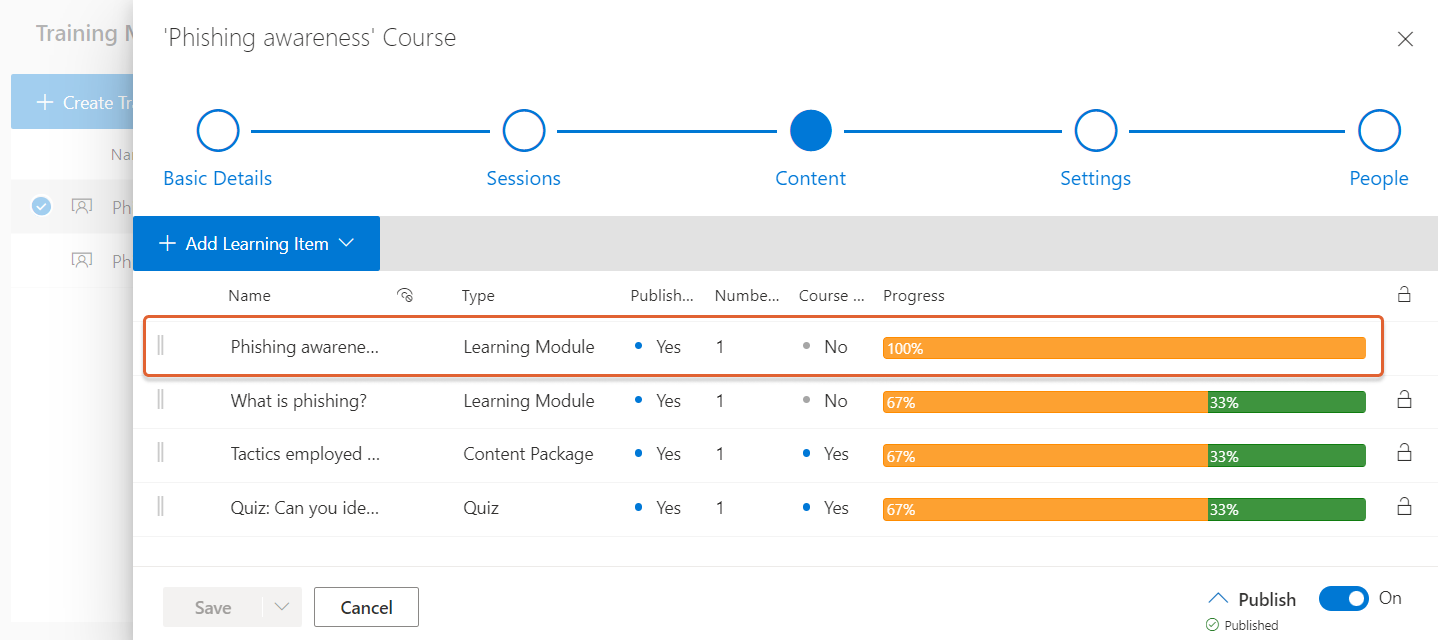Grab drag handle of Phishing awareness row

[x=161, y=346]
